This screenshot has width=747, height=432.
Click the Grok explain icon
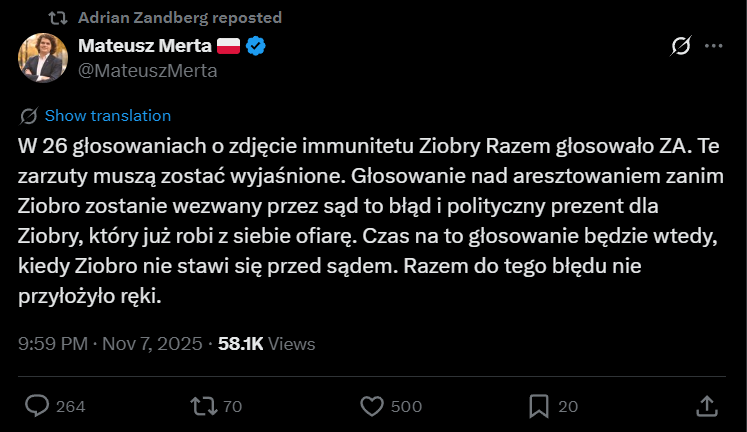[x=680, y=46]
